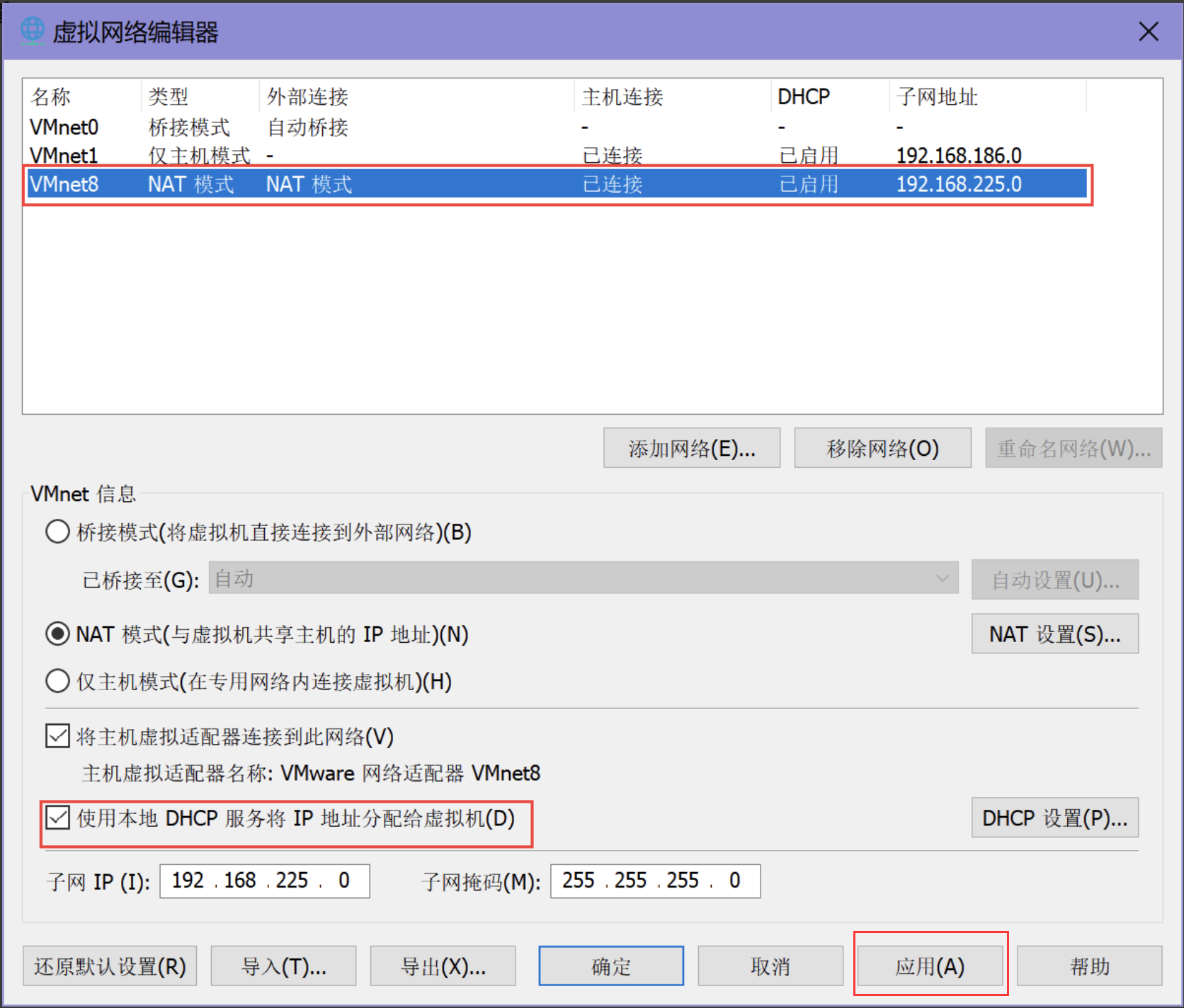The width and height of the screenshot is (1184, 1008).
Task: Toggle 将主机虚拟适配器连接到此网络 checkbox
Action: pos(57,736)
